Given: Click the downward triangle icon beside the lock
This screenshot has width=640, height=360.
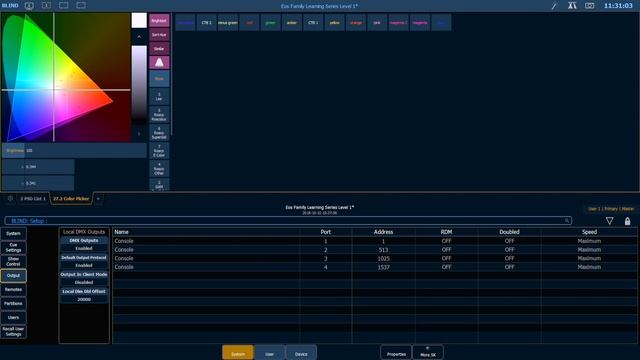Looking at the screenshot, I should coord(609,221).
